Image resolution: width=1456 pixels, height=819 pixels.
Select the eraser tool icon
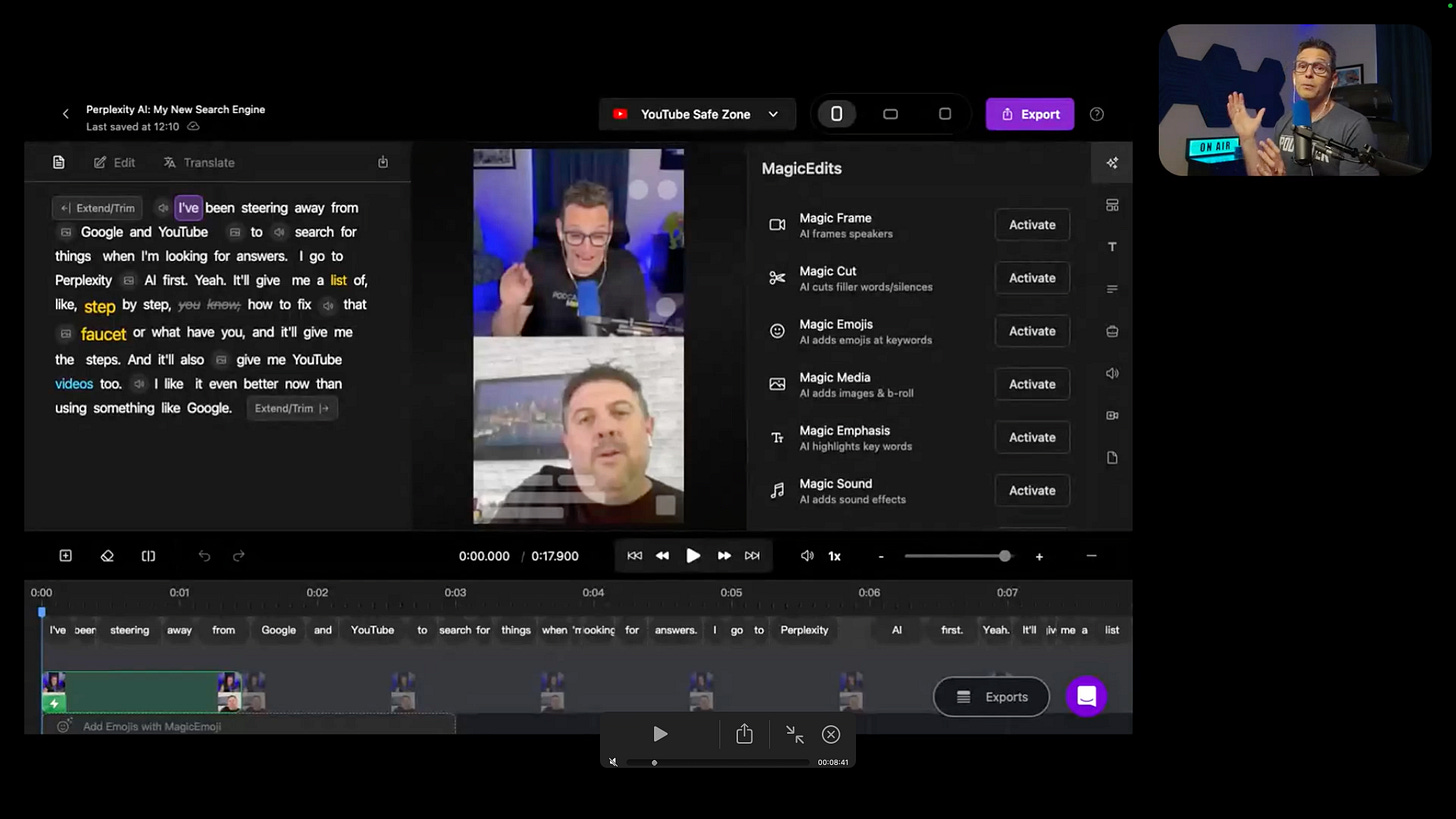[x=107, y=556]
